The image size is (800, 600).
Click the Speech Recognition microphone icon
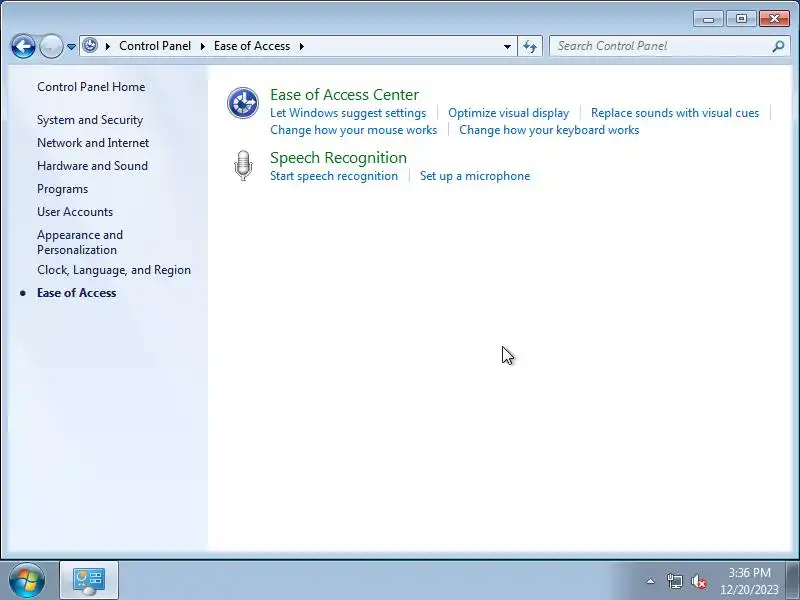click(243, 165)
